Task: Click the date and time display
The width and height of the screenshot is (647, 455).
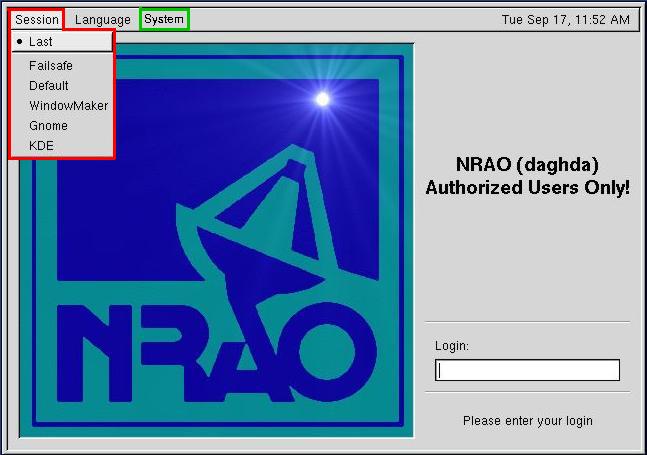Action: pos(566,19)
